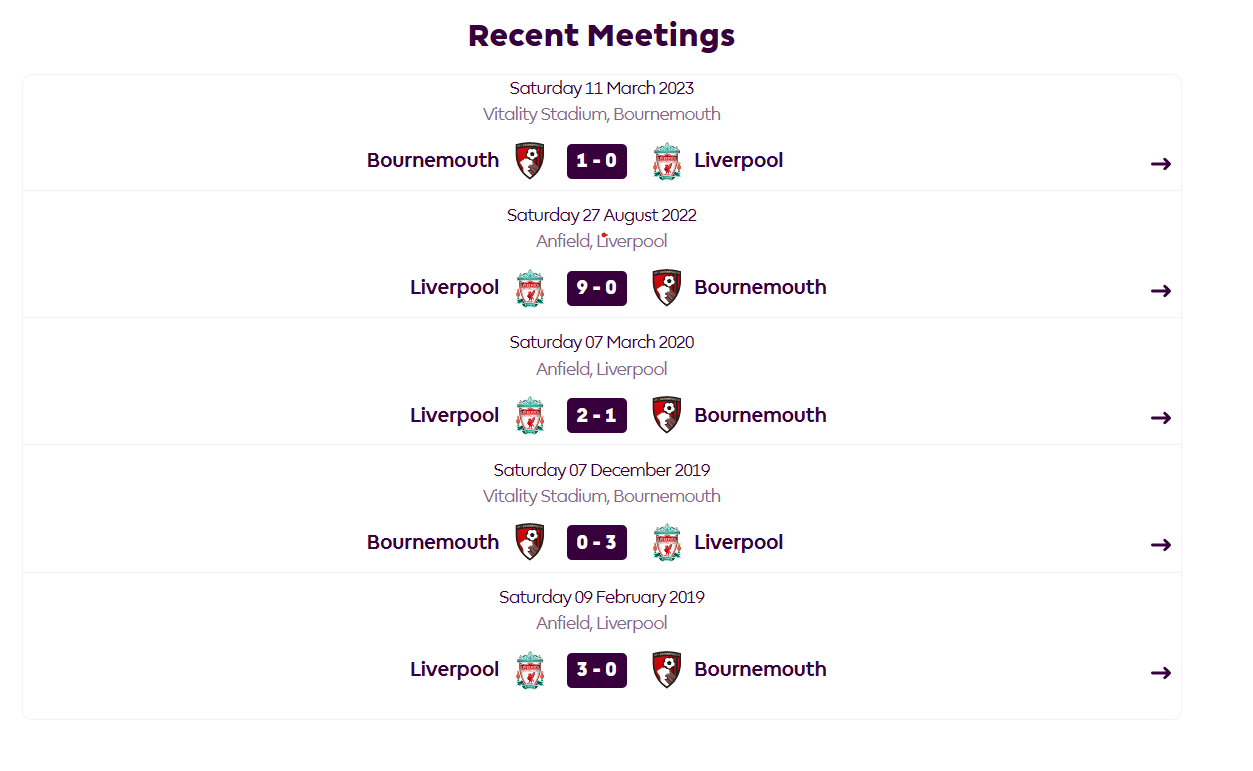Screen dimensions: 1253x771
Task: Click Liverpool crest in 11 March 2023 match
Action: 666,161
